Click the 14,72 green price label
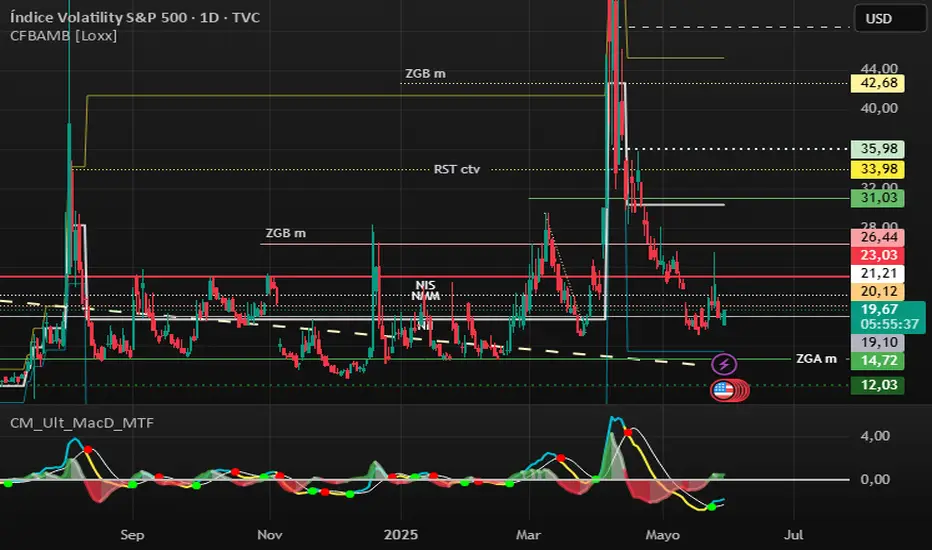 (x=878, y=360)
